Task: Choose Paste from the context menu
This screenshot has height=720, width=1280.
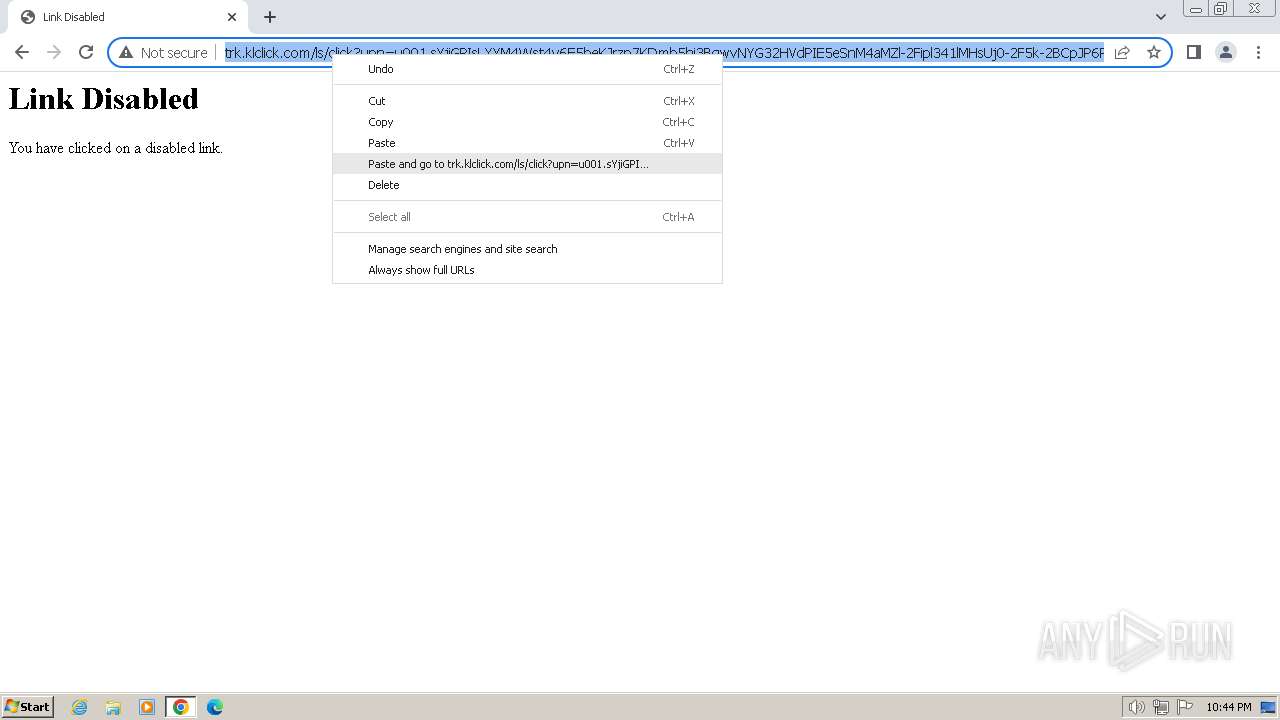Action: [x=527, y=143]
